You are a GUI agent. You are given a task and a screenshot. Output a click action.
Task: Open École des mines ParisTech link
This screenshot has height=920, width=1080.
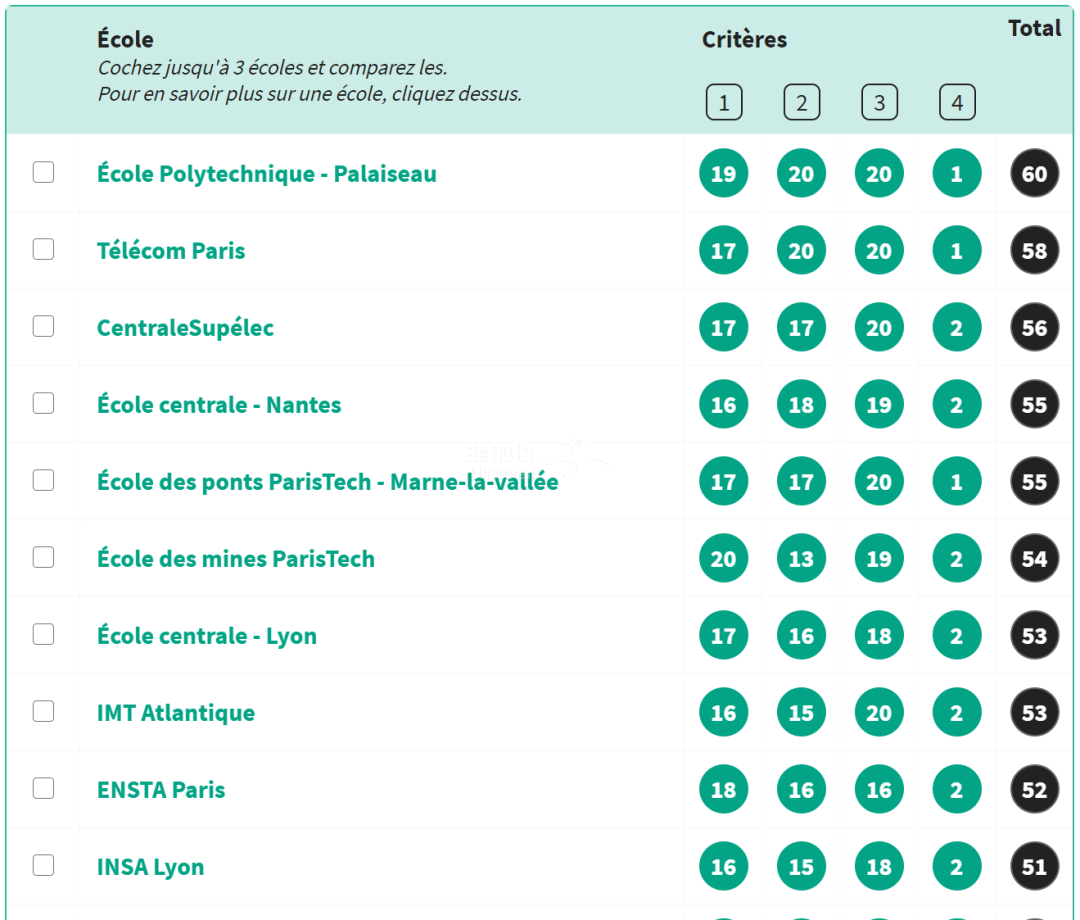click(236, 559)
